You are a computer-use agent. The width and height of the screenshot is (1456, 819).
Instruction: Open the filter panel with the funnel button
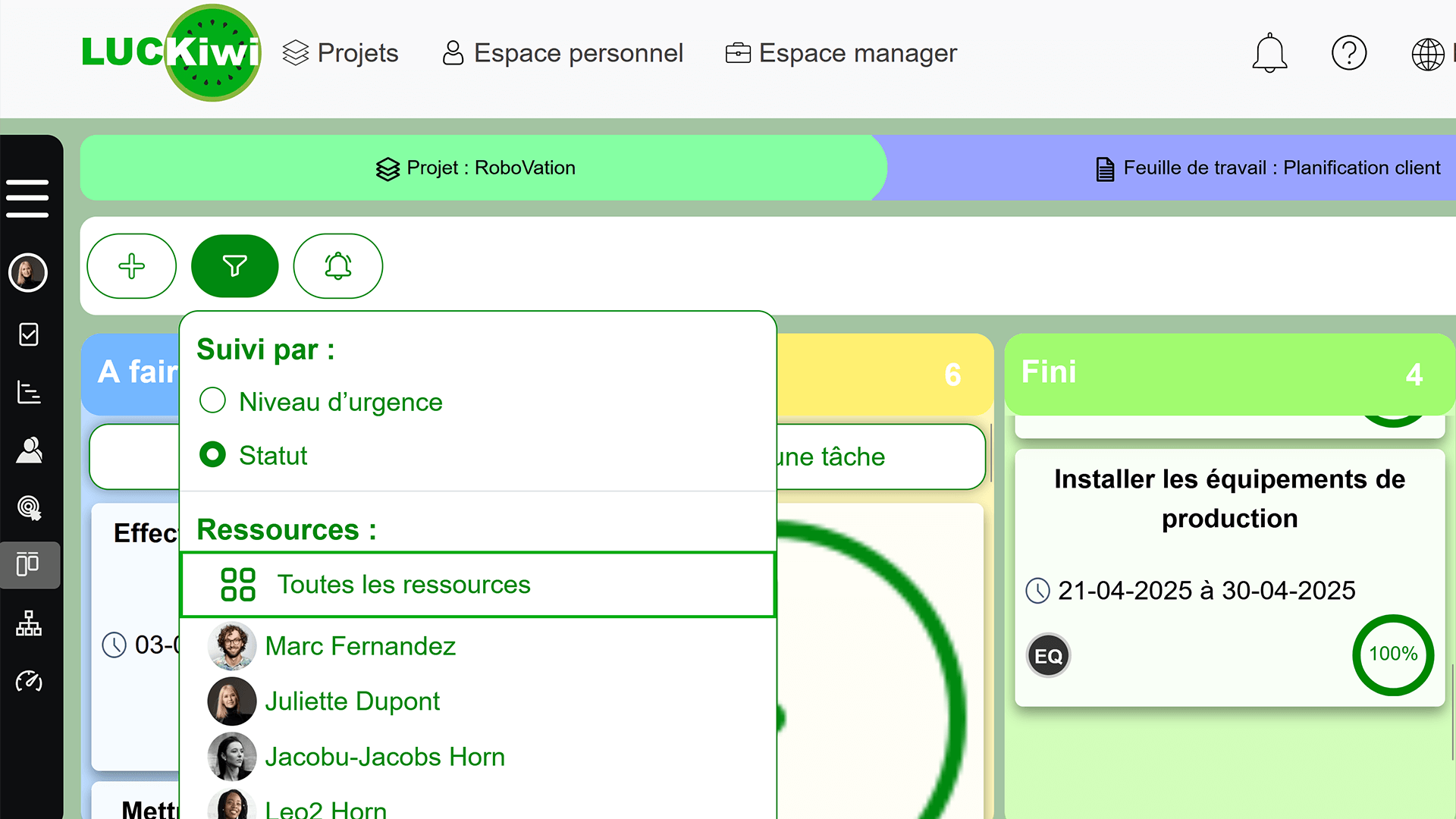click(x=234, y=265)
